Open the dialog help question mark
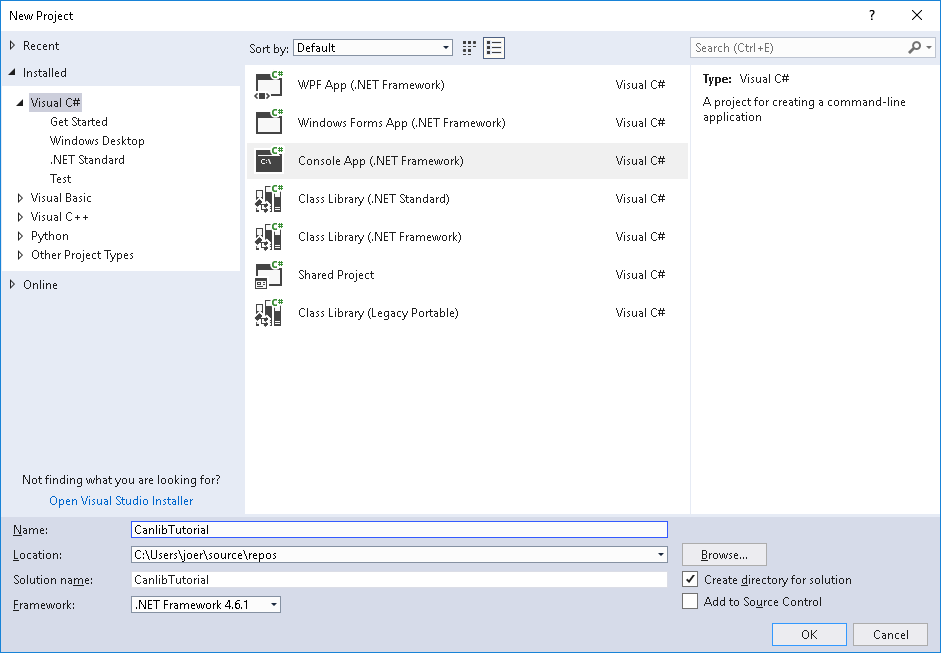941x653 pixels. 872,16
